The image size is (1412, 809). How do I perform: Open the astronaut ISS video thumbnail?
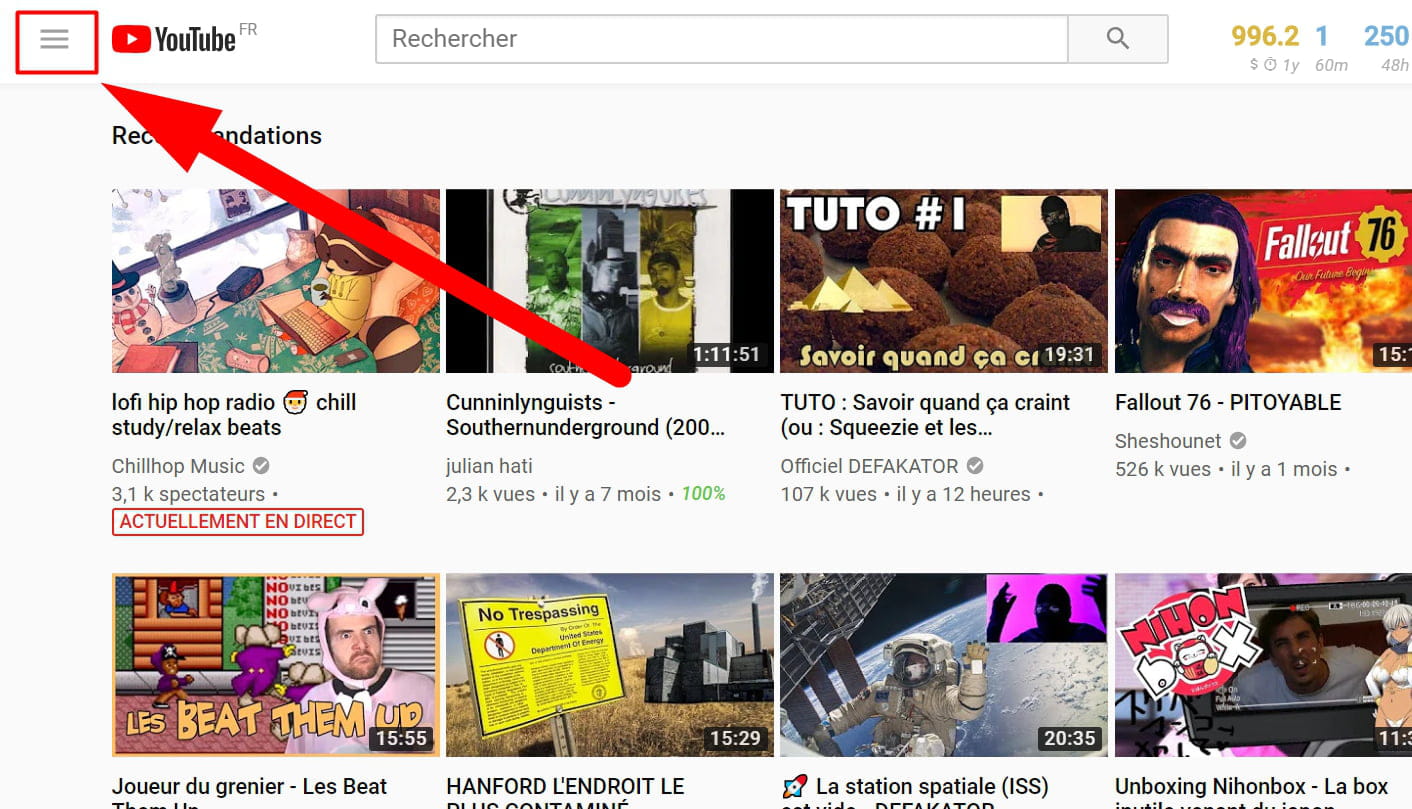[x=944, y=665]
